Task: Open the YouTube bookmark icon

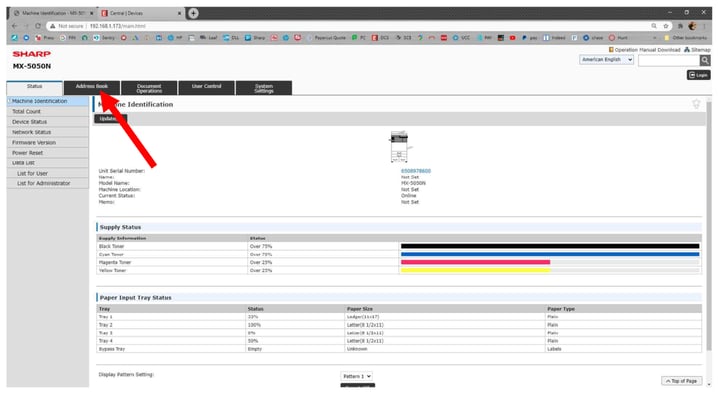Action: (512, 38)
